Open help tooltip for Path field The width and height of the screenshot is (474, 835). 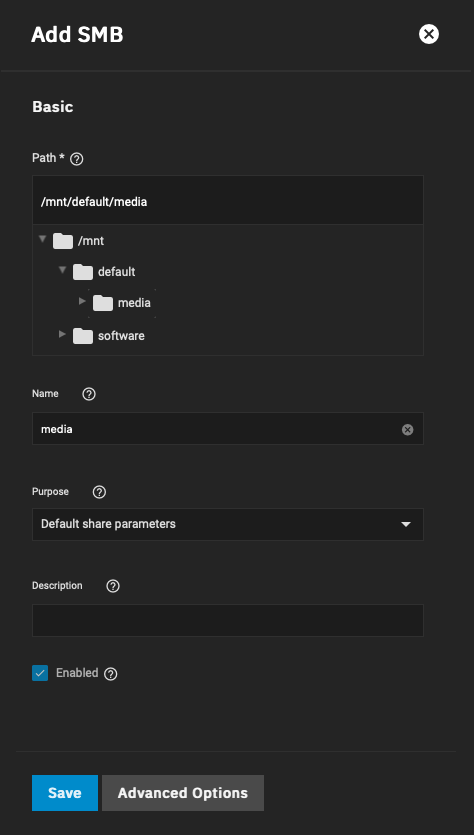click(77, 159)
